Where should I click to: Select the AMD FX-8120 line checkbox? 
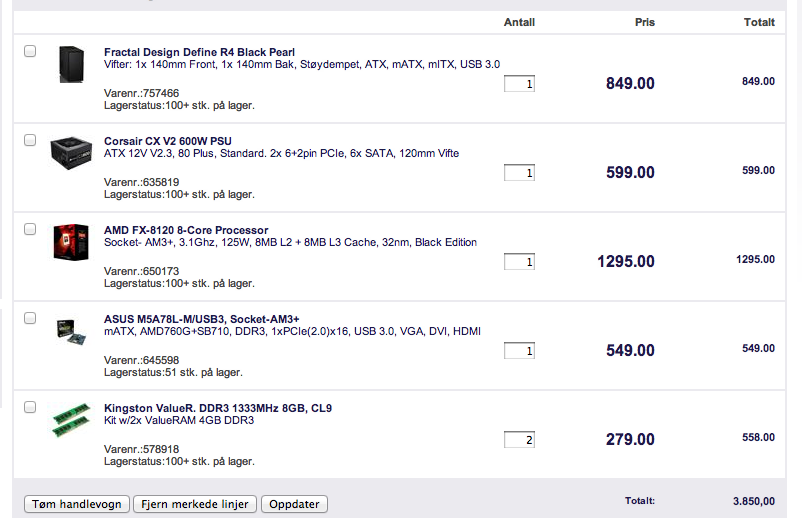(30, 229)
